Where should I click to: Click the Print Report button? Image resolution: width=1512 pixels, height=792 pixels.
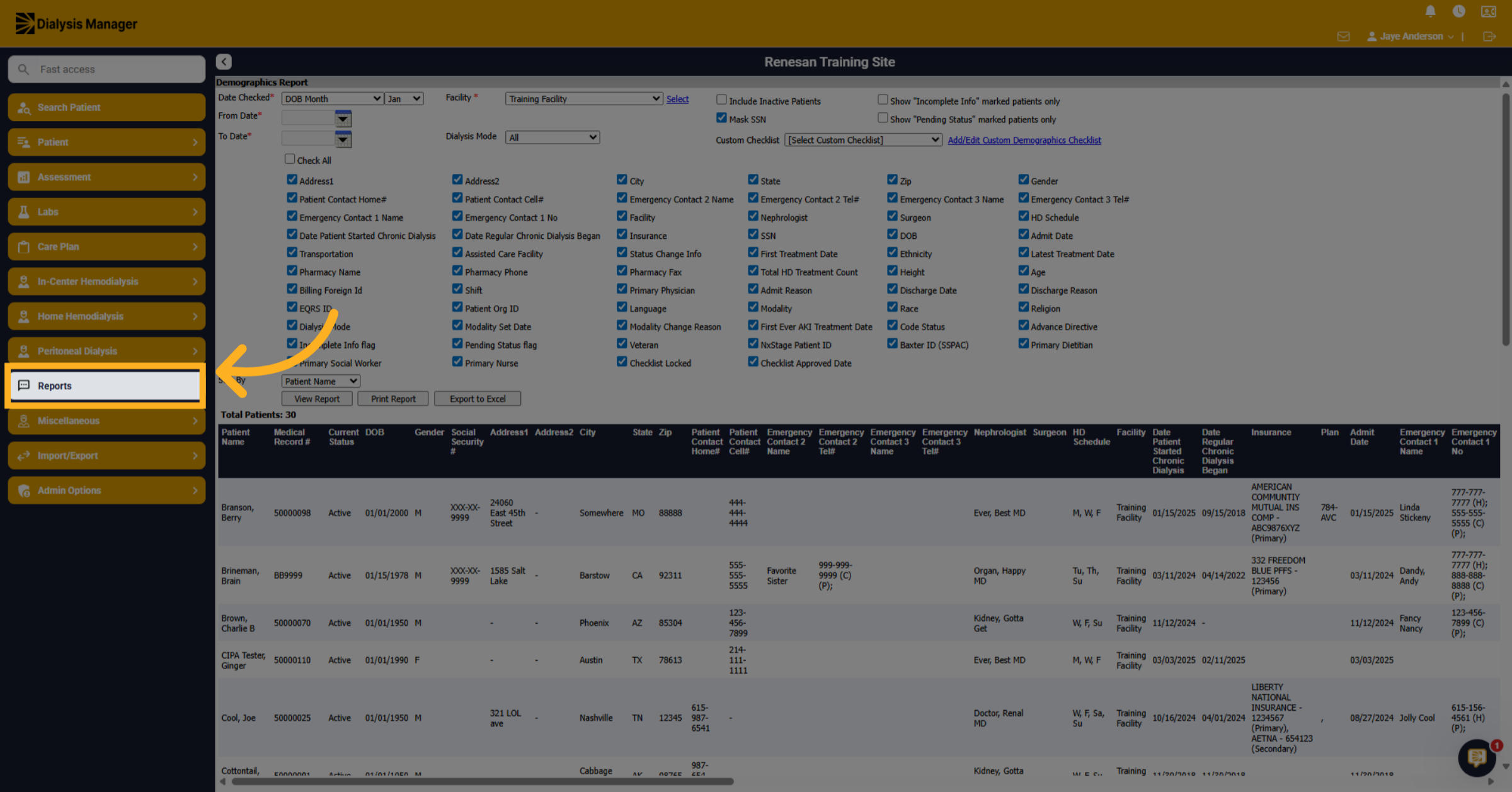[x=393, y=399]
